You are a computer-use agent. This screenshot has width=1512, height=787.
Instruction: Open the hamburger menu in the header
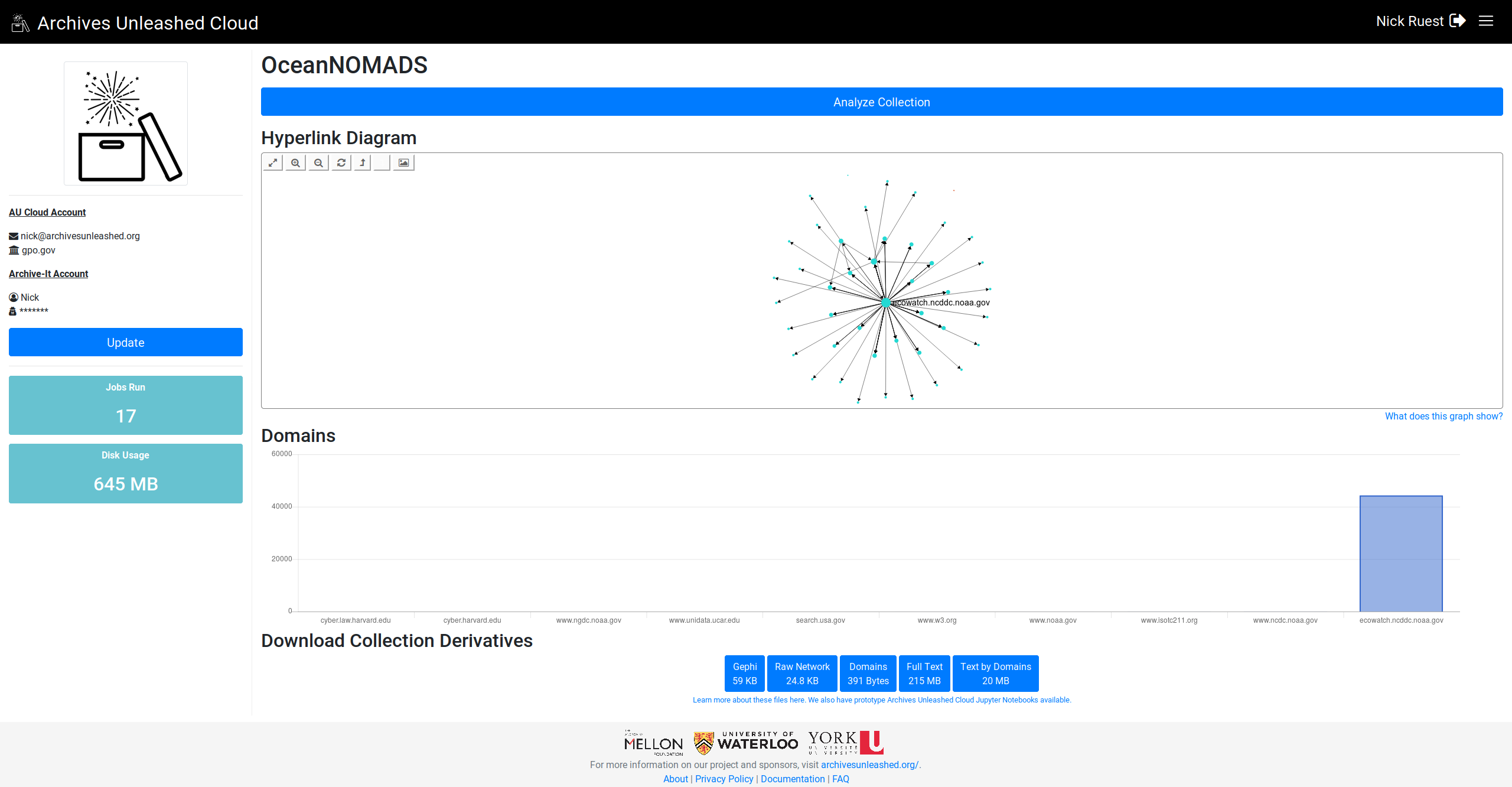coord(1486,21)
